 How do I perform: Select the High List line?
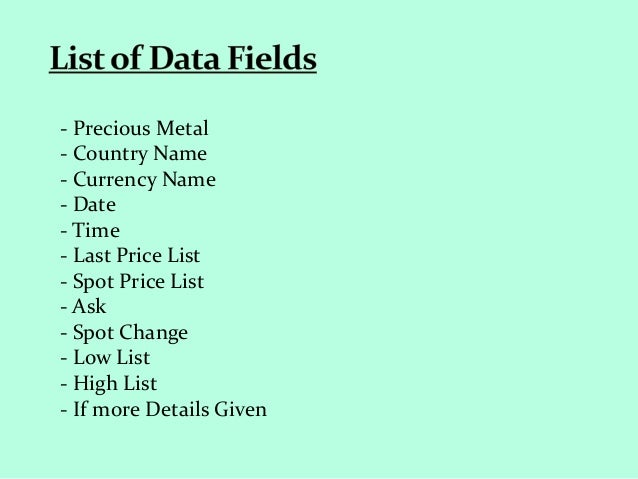coord(109,384)
